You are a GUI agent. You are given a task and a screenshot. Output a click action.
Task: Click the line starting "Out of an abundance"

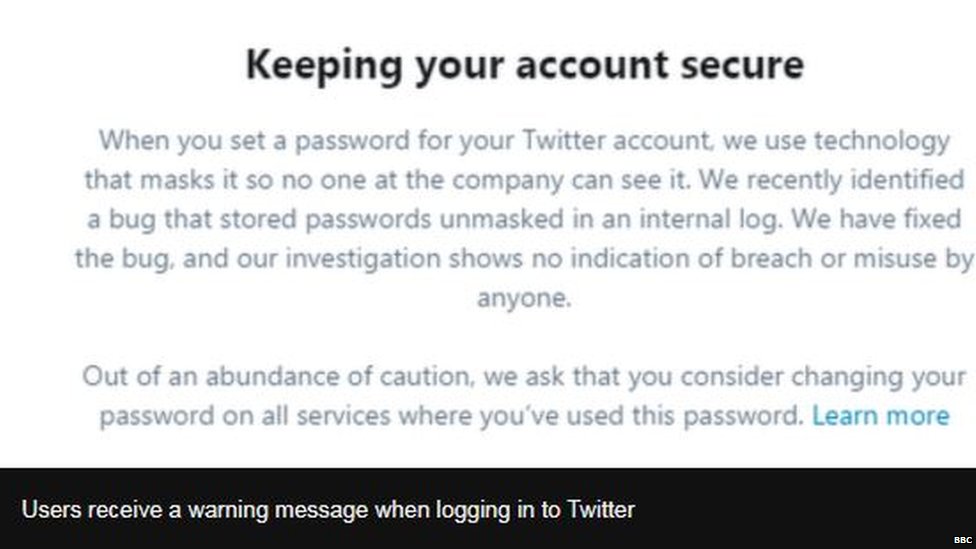click(523, 377)
